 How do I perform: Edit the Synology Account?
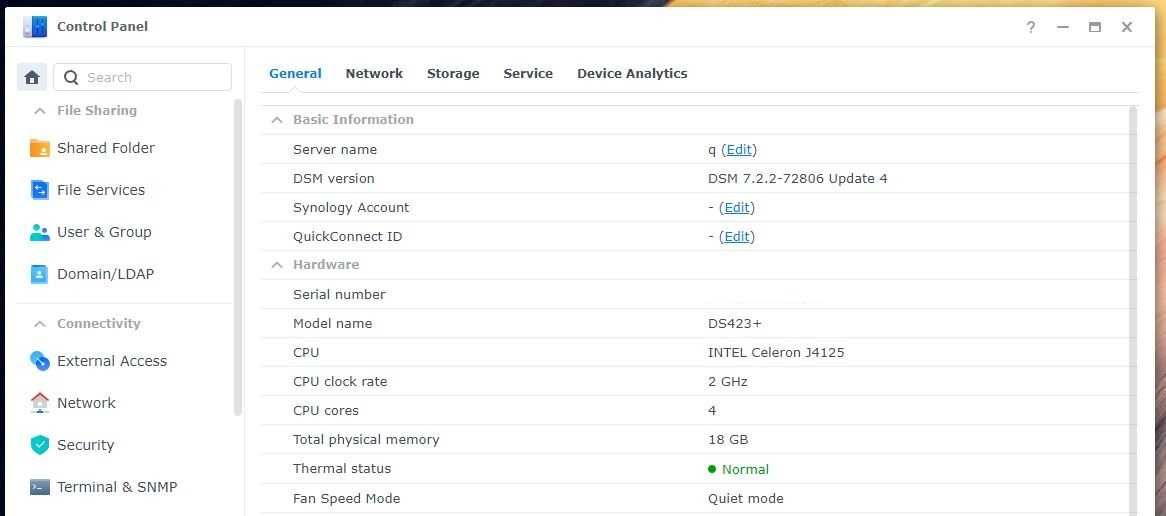(x=737, y=207)
